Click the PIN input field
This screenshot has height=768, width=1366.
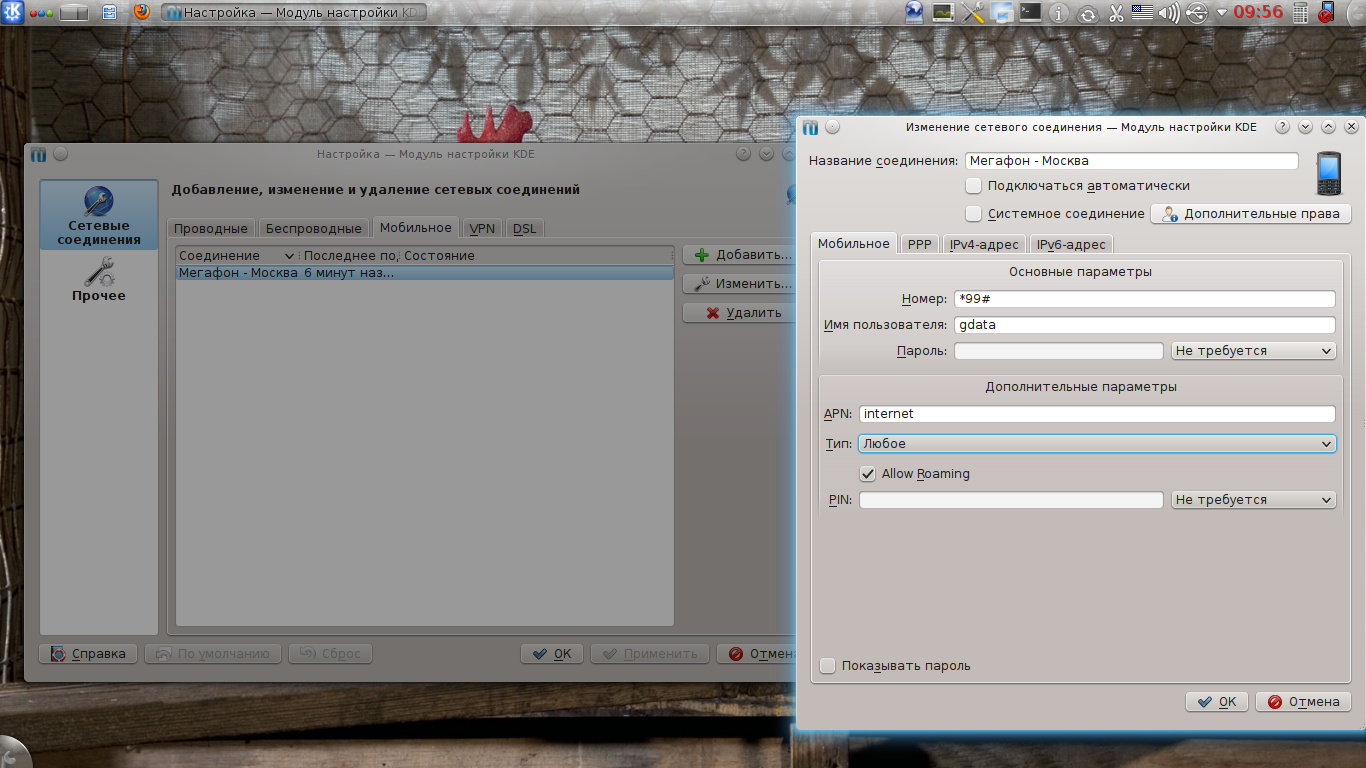(1011, 500)
